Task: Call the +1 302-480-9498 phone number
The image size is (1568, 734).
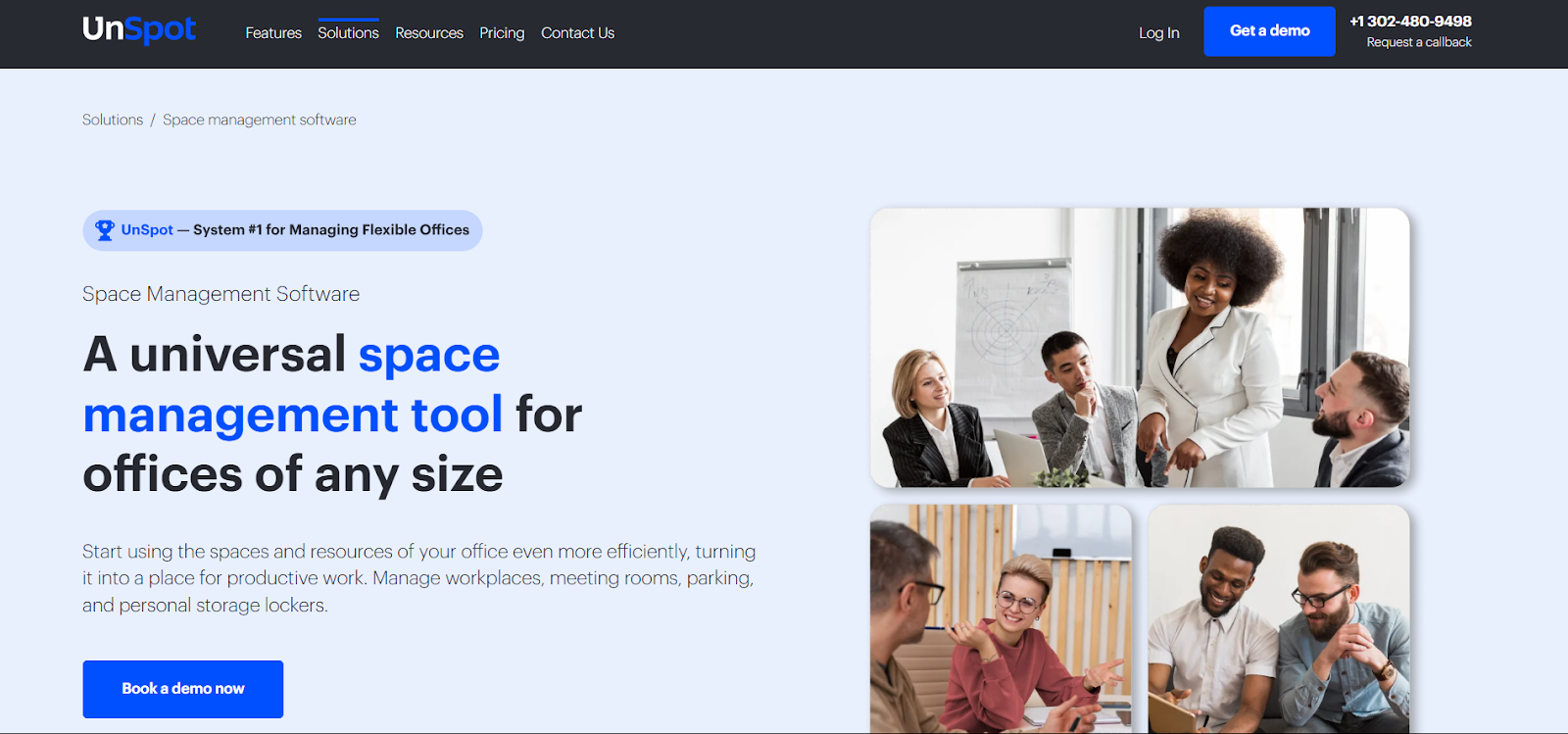Action: point(1410,21)
